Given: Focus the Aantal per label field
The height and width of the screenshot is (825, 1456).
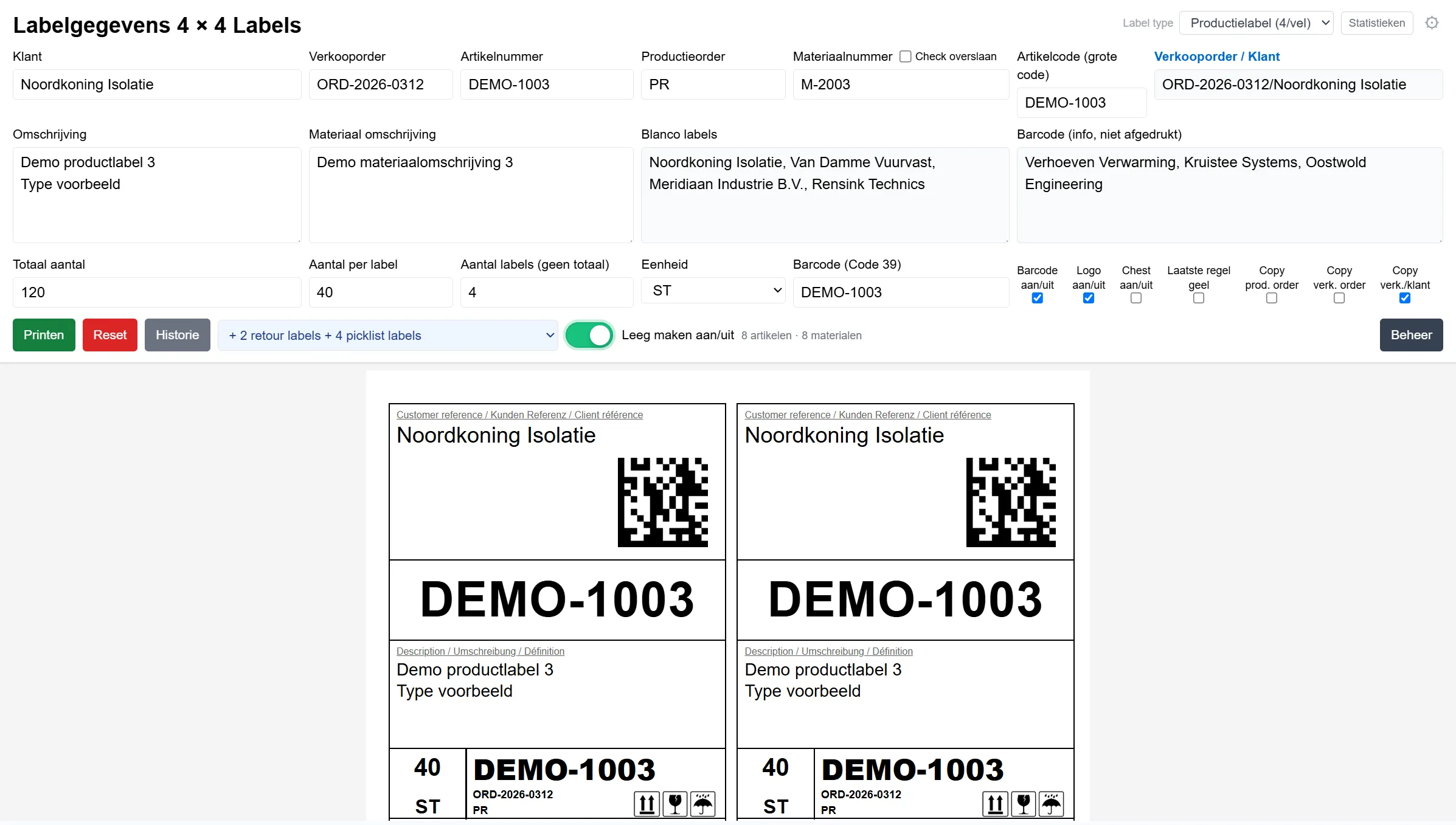Looking at the screenshot, I should point(381,292).
